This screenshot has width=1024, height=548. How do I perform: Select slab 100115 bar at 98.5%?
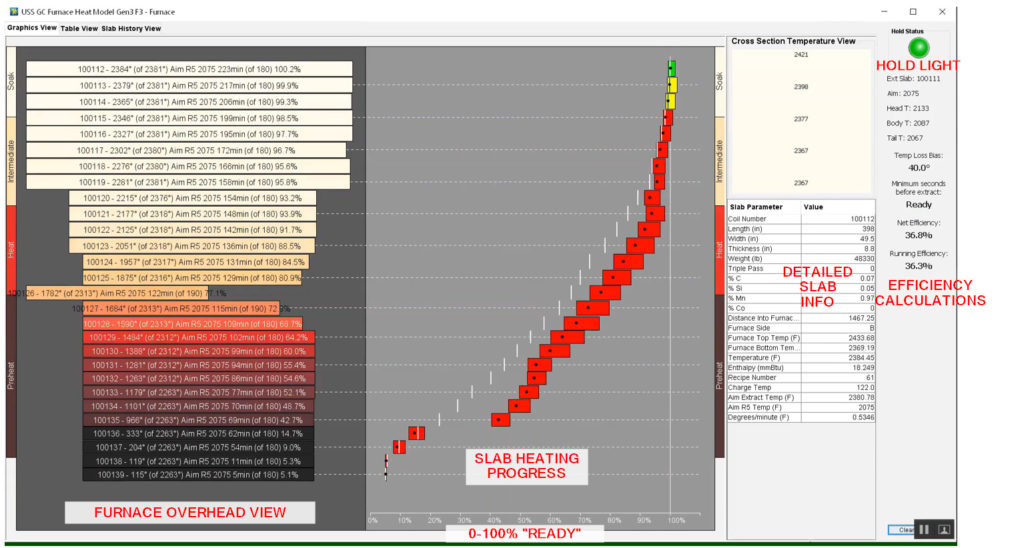(189, 118)
